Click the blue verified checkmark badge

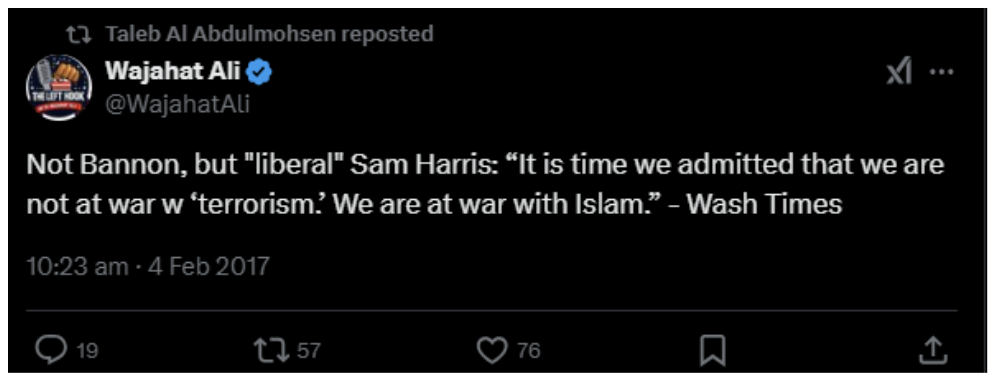tap(259, 72)
